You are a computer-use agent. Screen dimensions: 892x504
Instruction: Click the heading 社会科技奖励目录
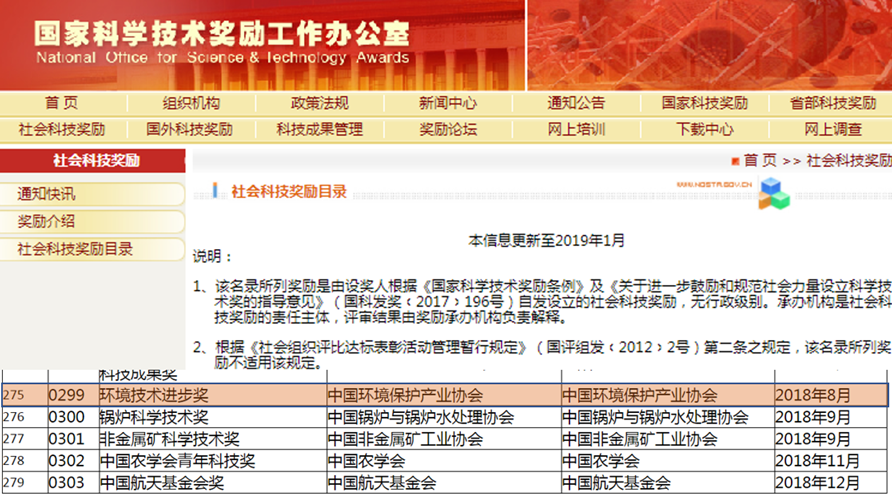(289, 192)
